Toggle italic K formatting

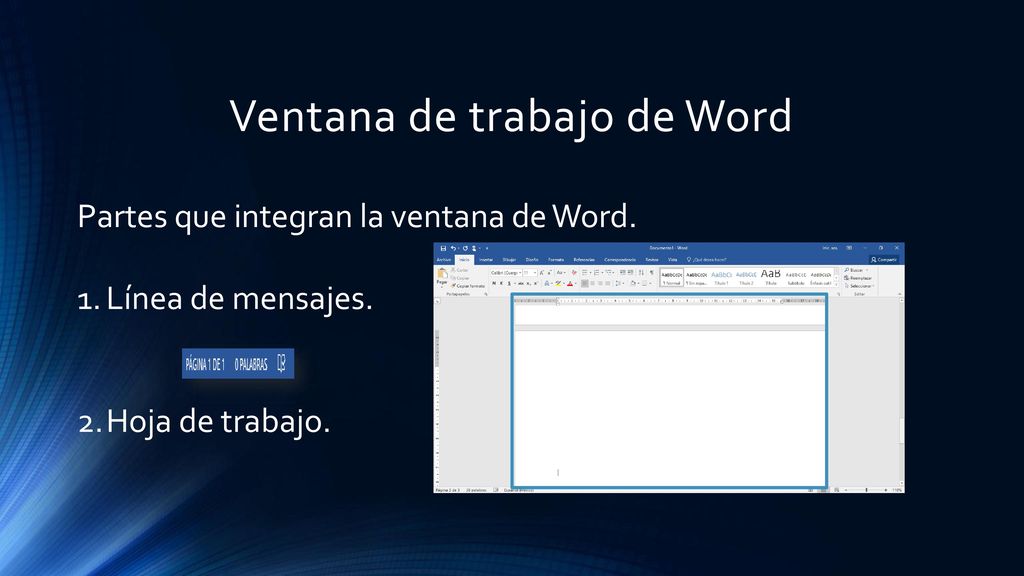pyautogui.click(x=502, y=283)
